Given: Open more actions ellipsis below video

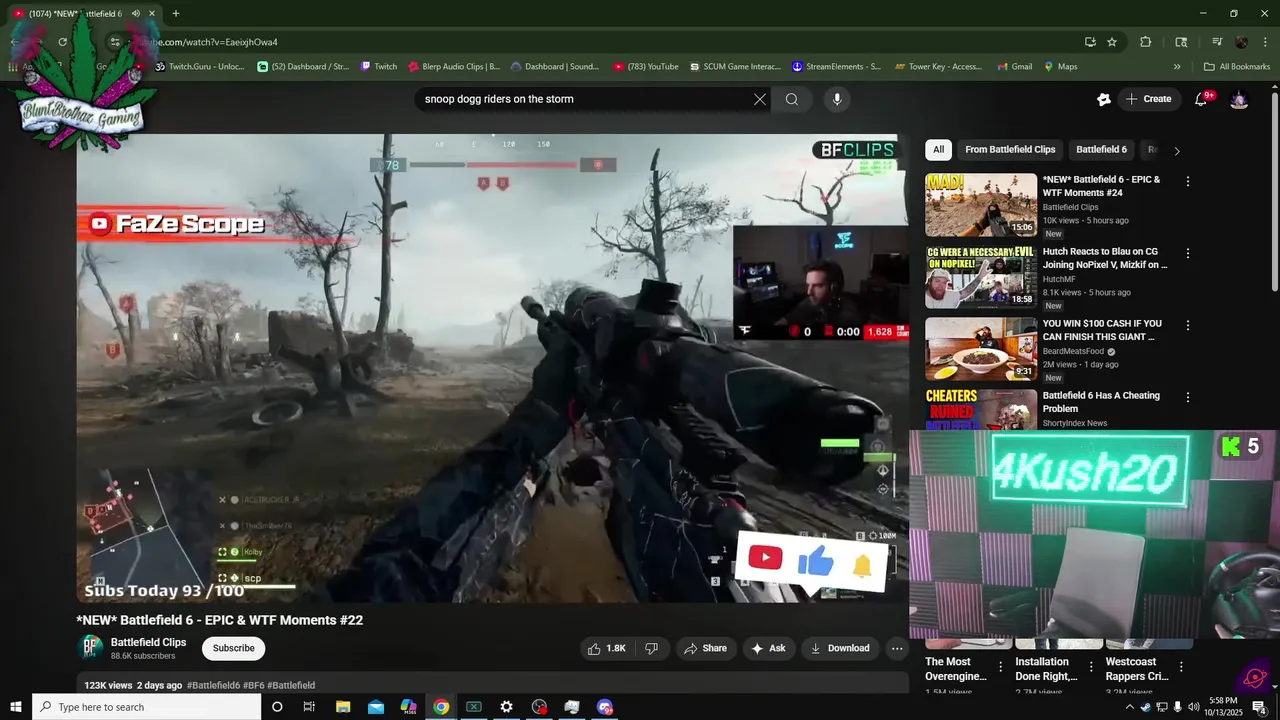Looking at the screenshot, I should coord(897,648).
